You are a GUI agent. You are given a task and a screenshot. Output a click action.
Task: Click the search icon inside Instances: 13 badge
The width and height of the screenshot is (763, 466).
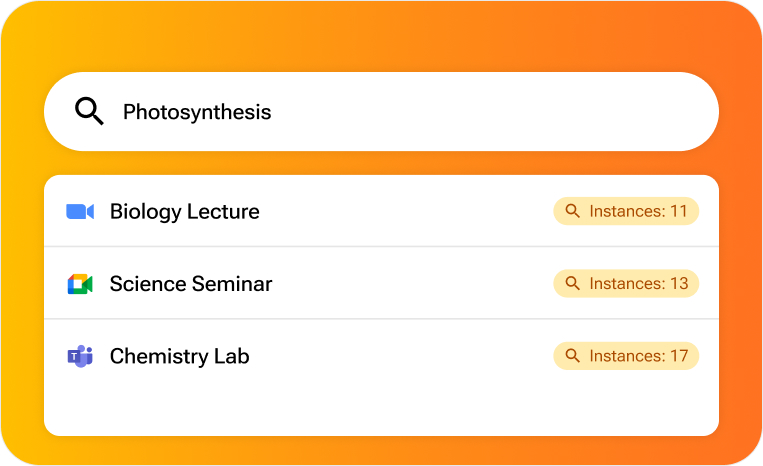[x=573, y=283]
